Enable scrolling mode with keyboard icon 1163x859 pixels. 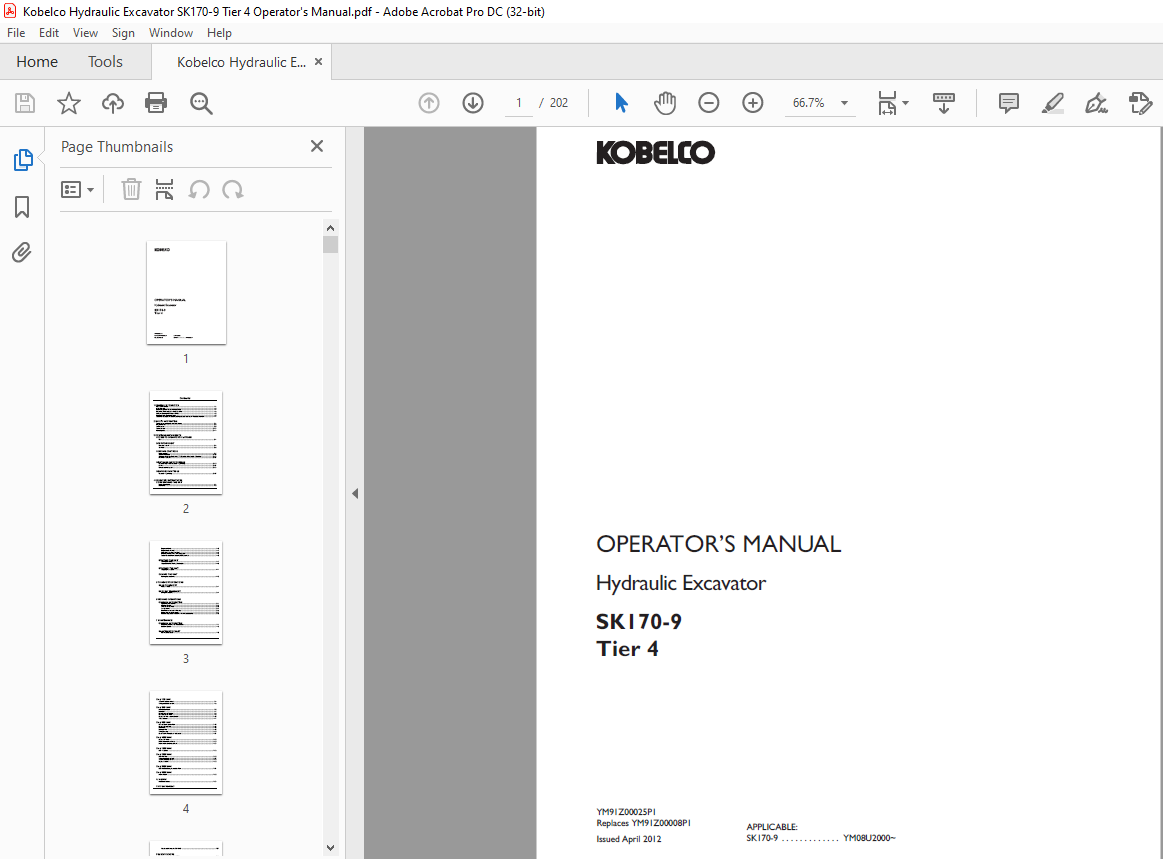click(943, 103)
